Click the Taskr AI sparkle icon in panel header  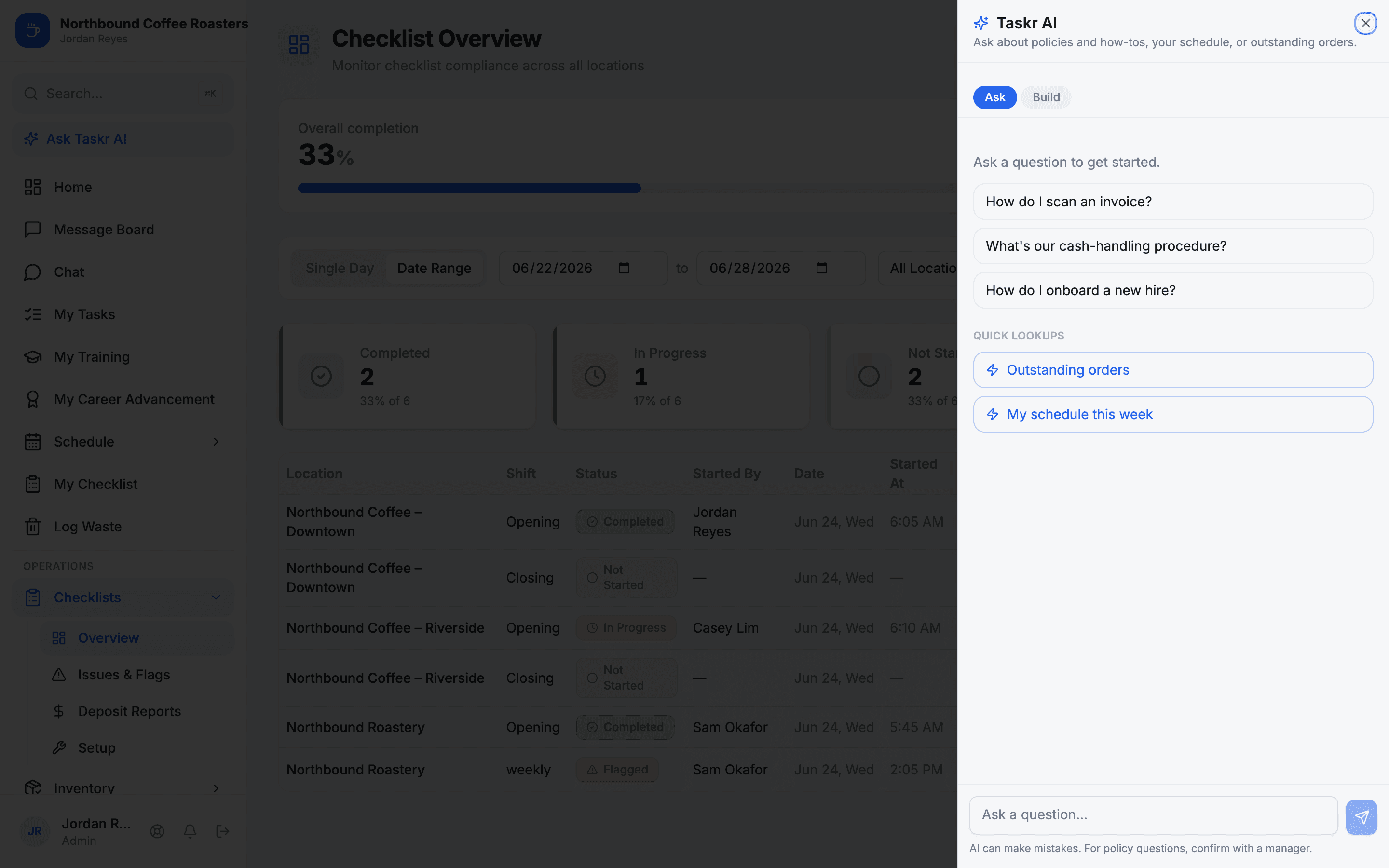coord(981,23)
